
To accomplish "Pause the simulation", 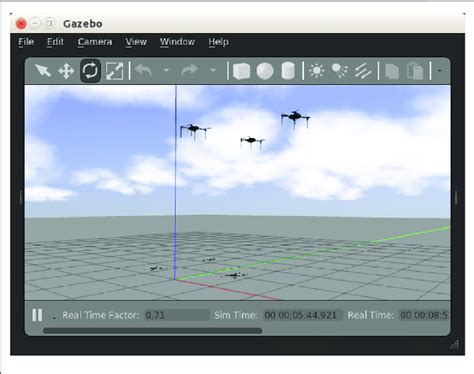I will 37,315.
